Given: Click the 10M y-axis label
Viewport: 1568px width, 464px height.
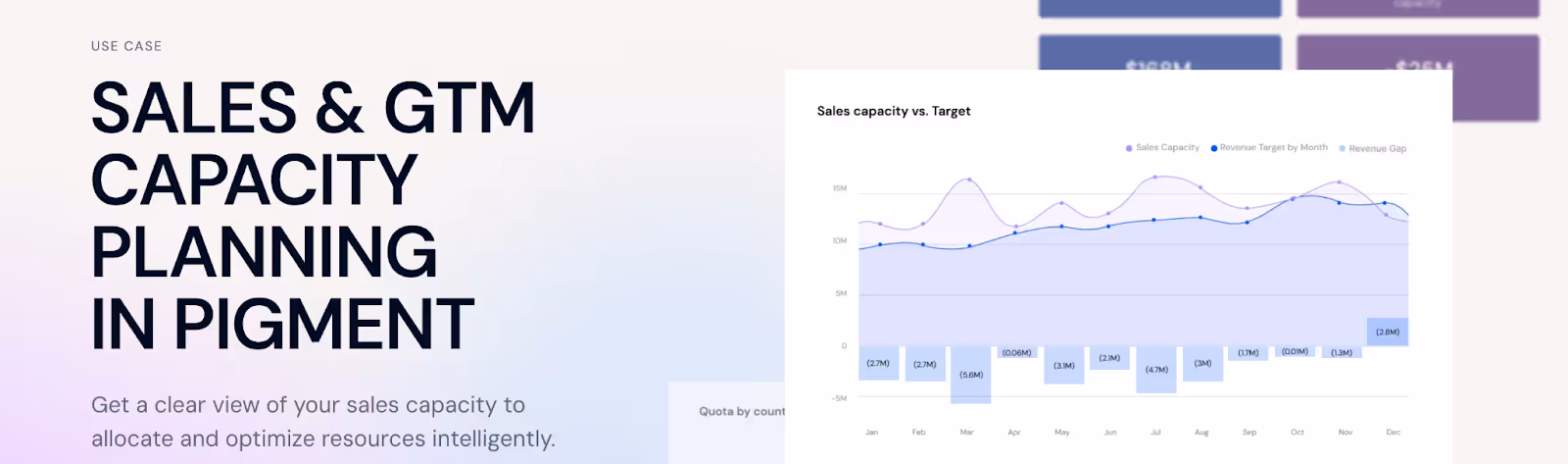Looking at the screenshot, I should tap(840, 240).
